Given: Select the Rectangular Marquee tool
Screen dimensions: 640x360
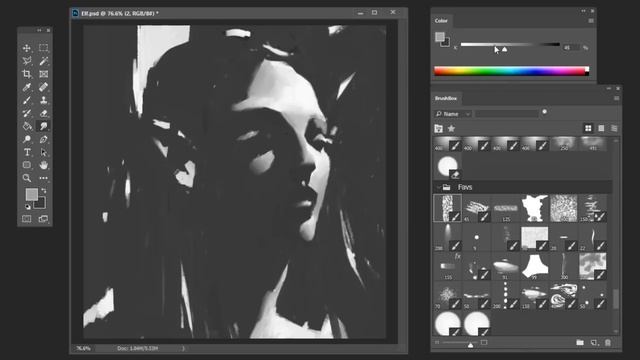Looking at the screenshot, I should (x=43, y=48).
